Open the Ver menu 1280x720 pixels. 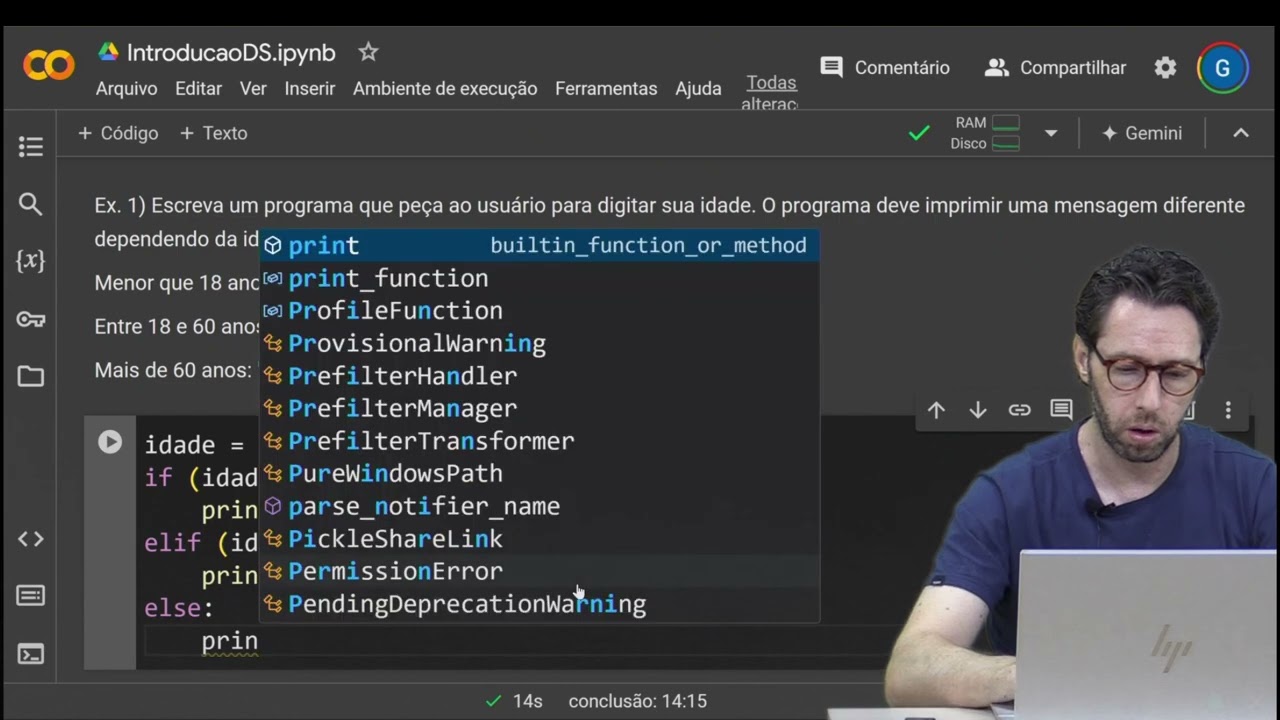[x=253, y=89]
